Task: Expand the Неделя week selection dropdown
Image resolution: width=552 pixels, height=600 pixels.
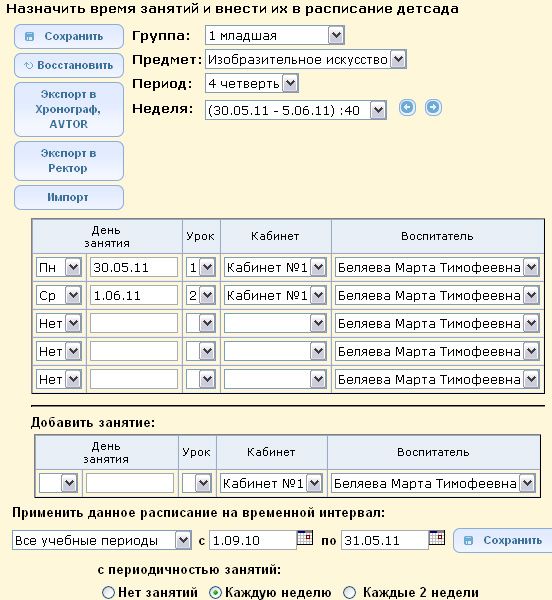Action: (x=296, y=110)
